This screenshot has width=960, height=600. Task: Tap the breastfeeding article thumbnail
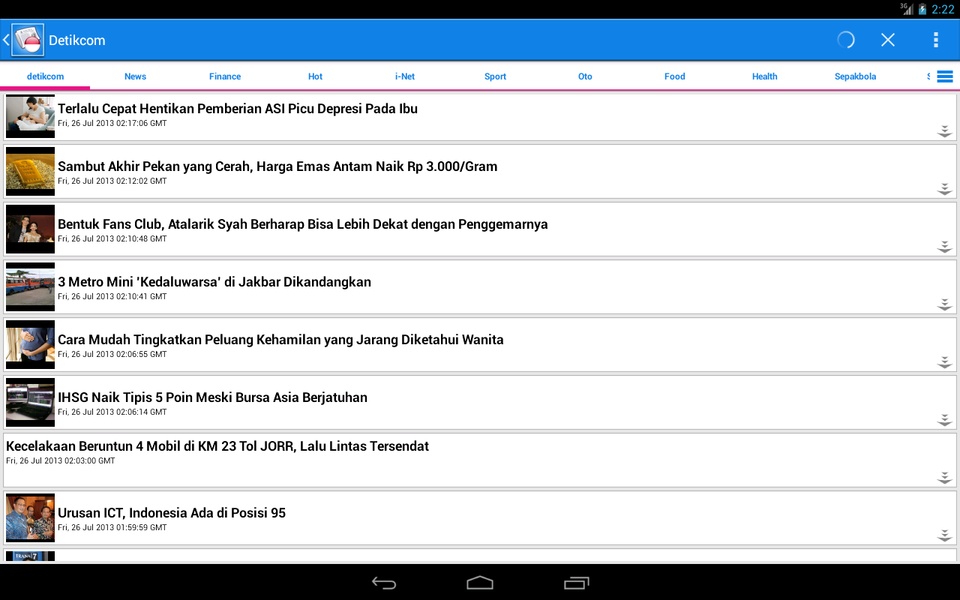tap(30, 116)
